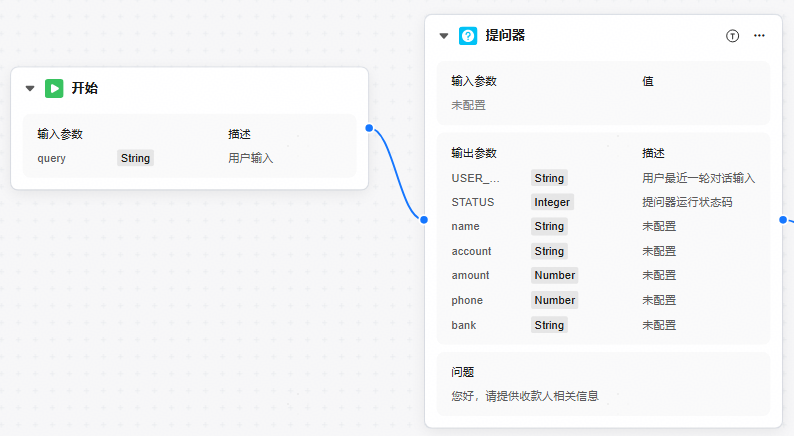This screenshot has width=794, height=436.
Task: Select the bank output parameter
Action: (465, 325)
